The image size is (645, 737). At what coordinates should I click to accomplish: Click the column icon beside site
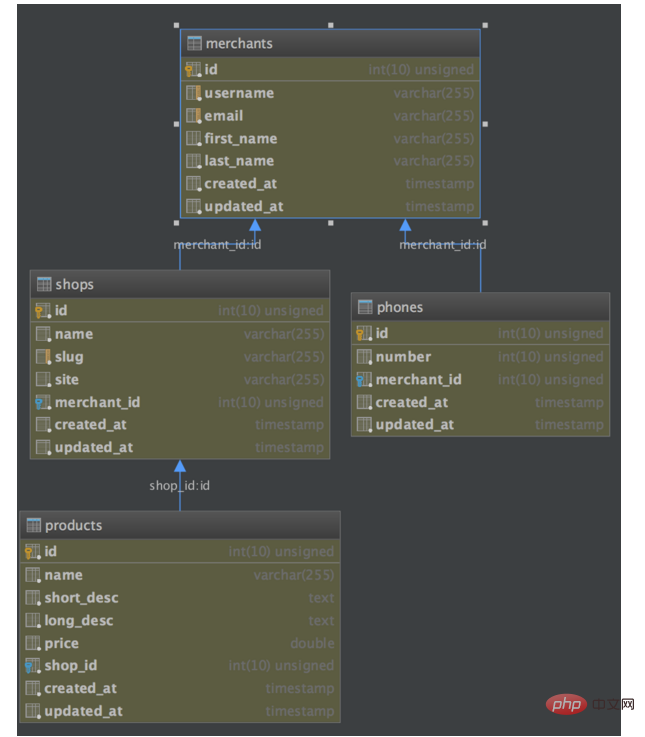coord(43,379)
